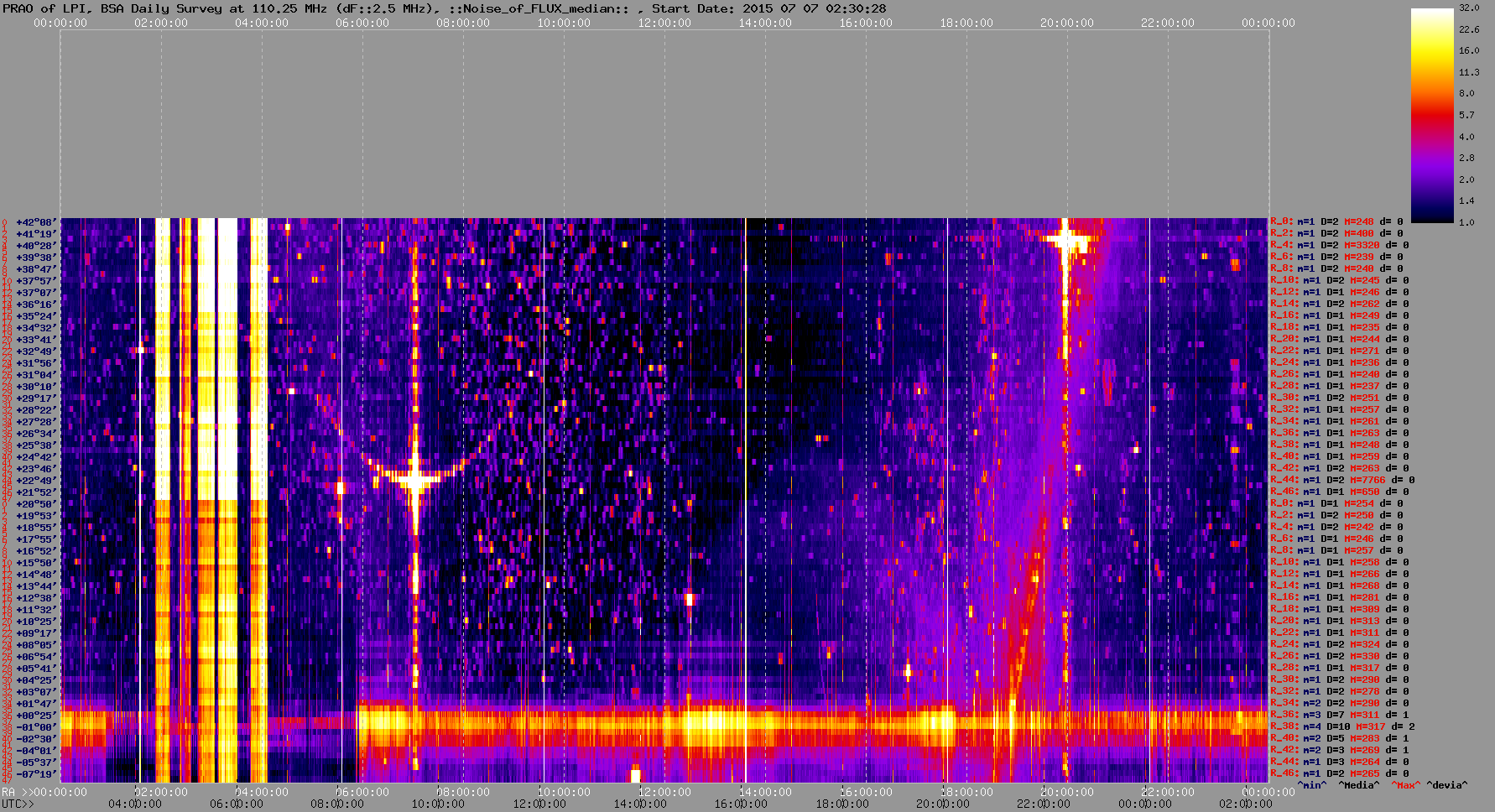Click the +32°49' declination label

[x=36, y=351]
